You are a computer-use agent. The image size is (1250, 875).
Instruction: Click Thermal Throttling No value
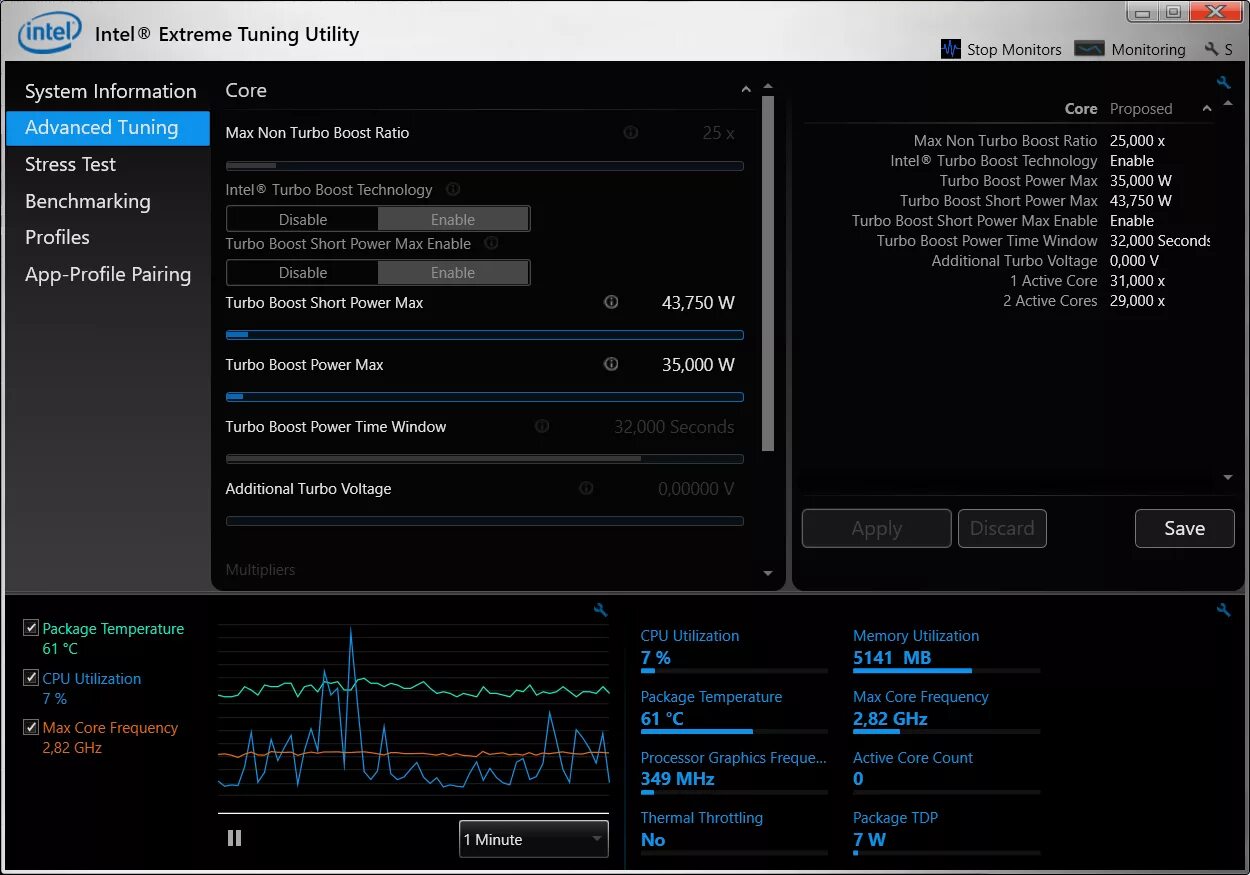[653, 840]
